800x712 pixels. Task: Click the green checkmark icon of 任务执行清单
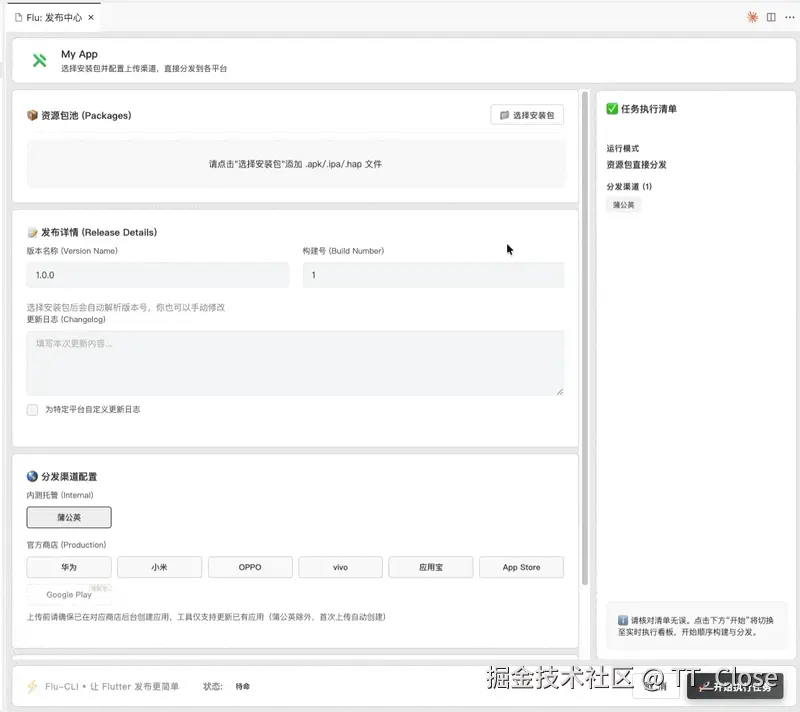[612, 109]
